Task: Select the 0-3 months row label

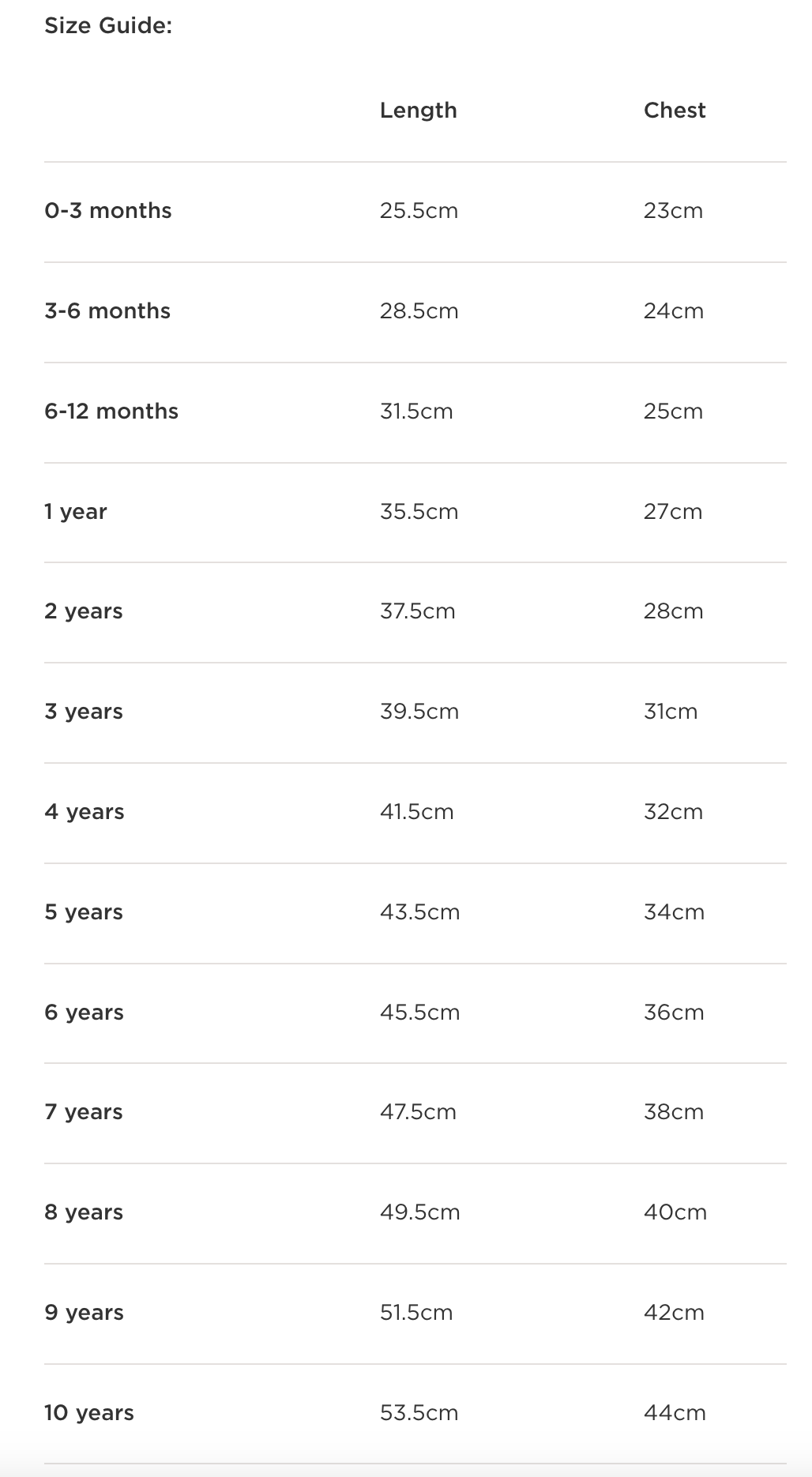Action: pyautogui.click(x=108, y=211)
